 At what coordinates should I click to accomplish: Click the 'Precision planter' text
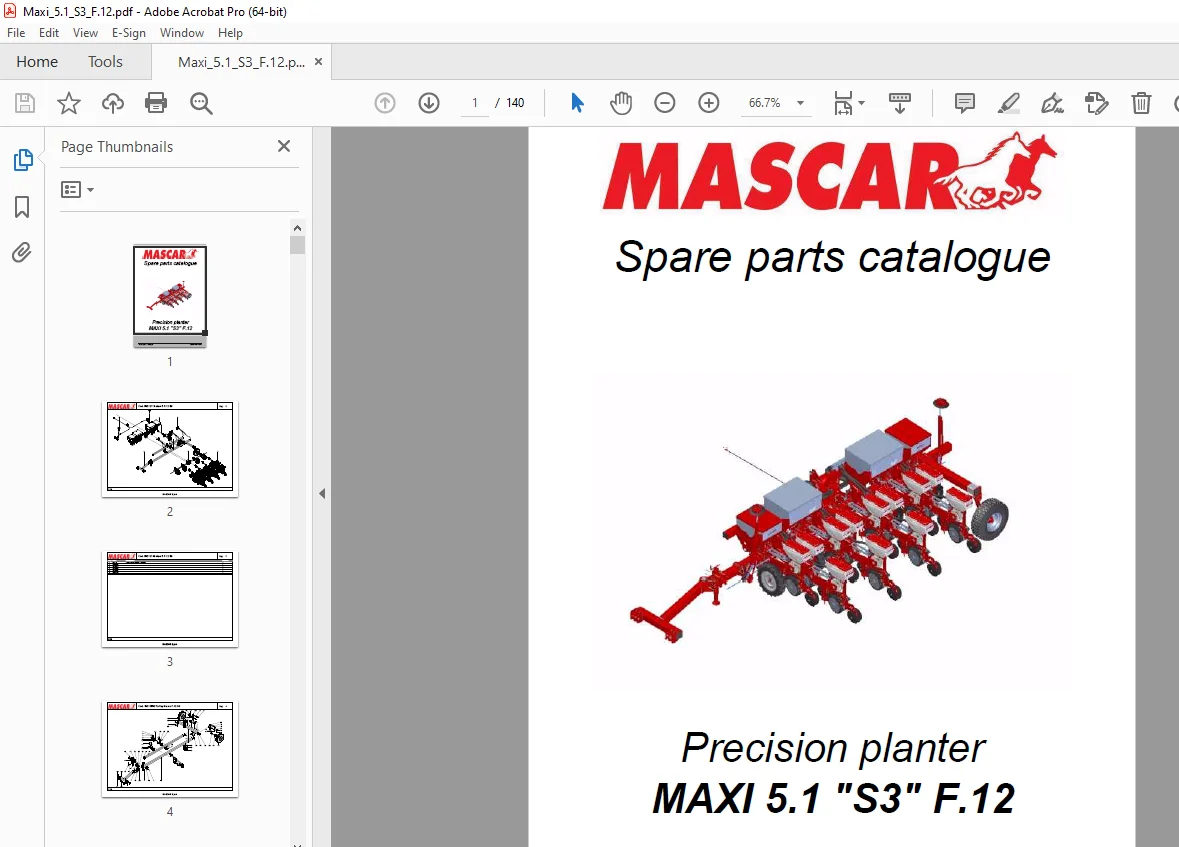click(x=832, y=748)
